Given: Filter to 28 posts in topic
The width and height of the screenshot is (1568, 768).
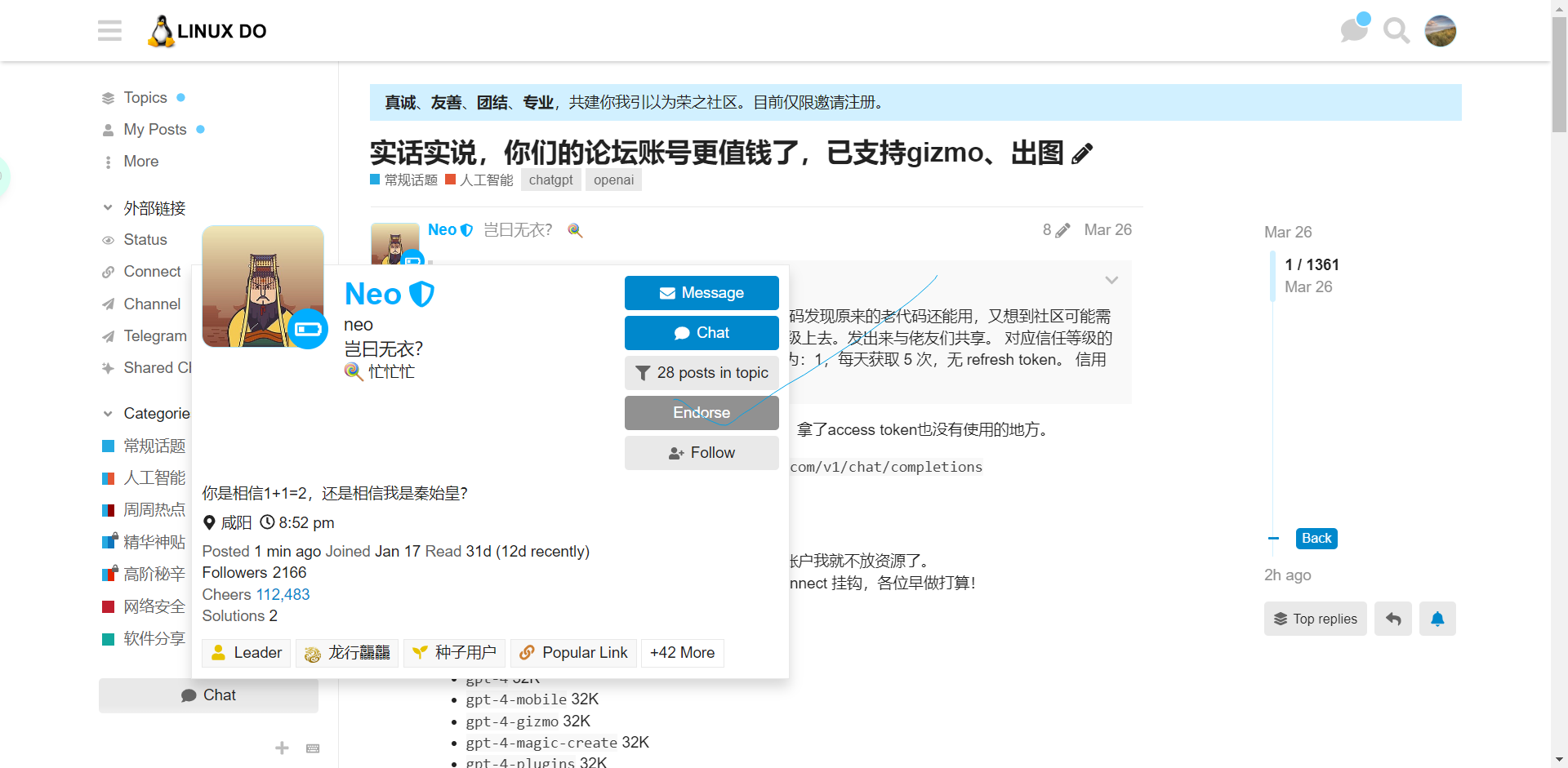Looking at the screenshot, I should (x=702, y=373).
